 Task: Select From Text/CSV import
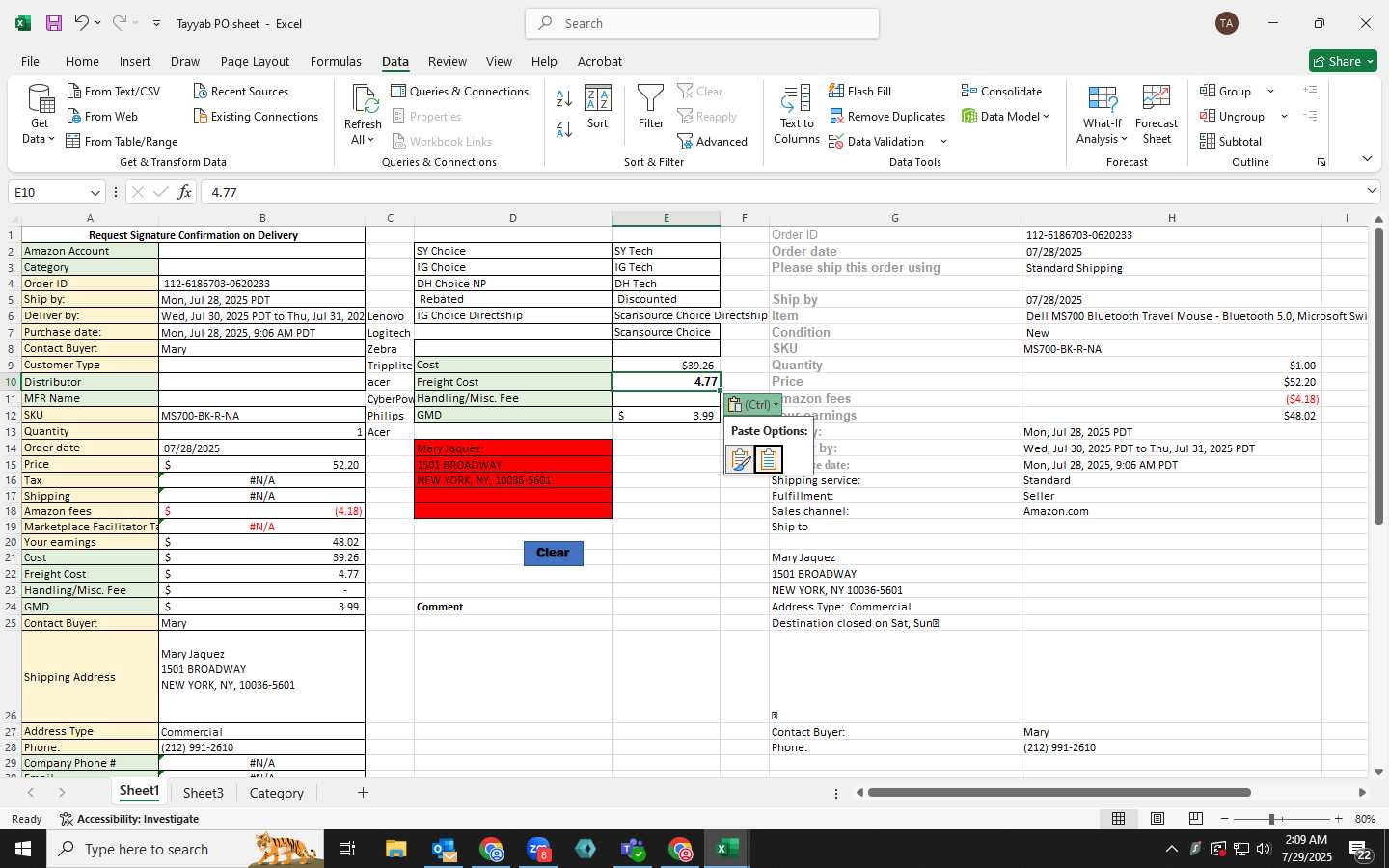pyautogui.click(x=114, y=91)
